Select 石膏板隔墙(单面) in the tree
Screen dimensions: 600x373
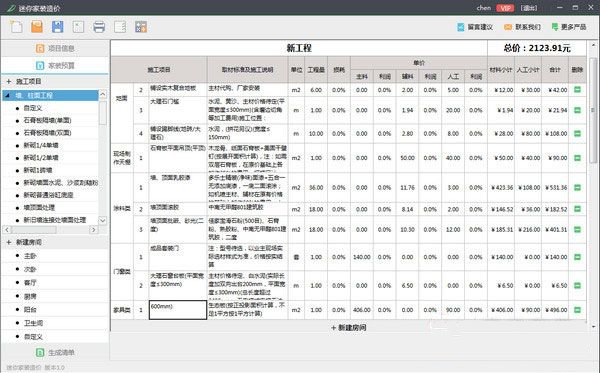[x=47, y=120]
